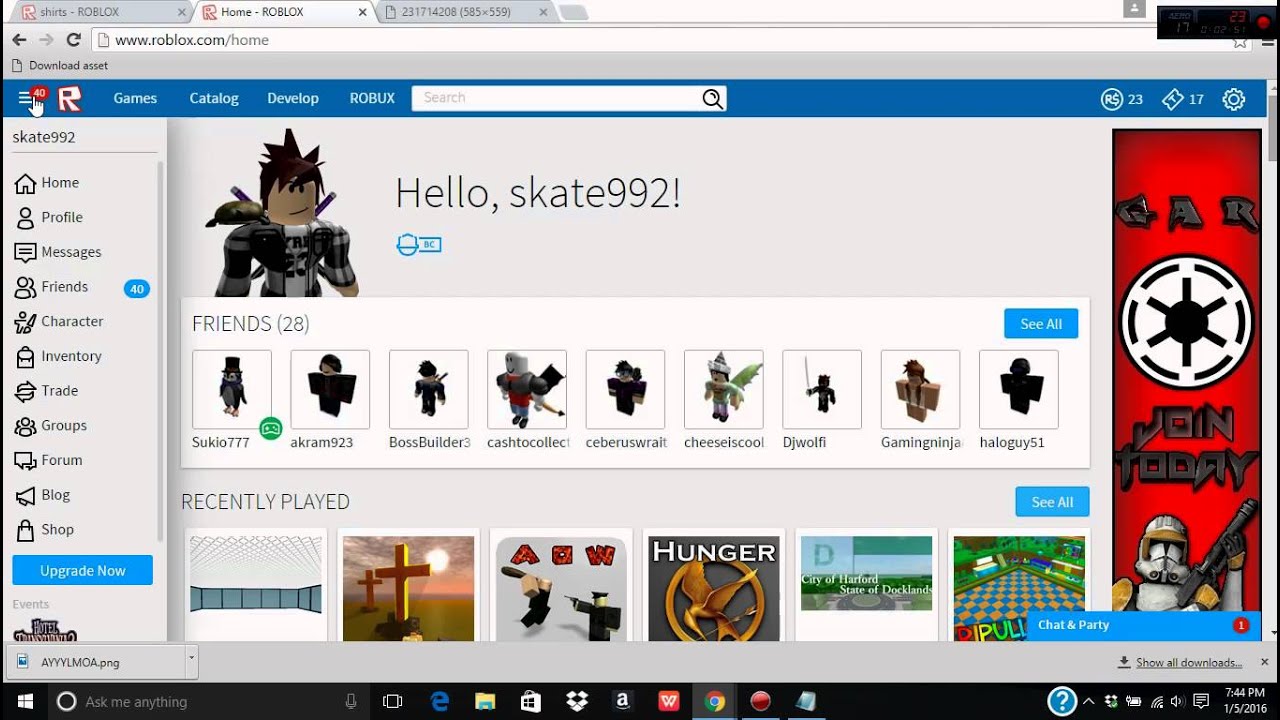Viewport: 1280px width, 720px height.
Task: Open the Home sidebar icon
Action: (25, 183)
